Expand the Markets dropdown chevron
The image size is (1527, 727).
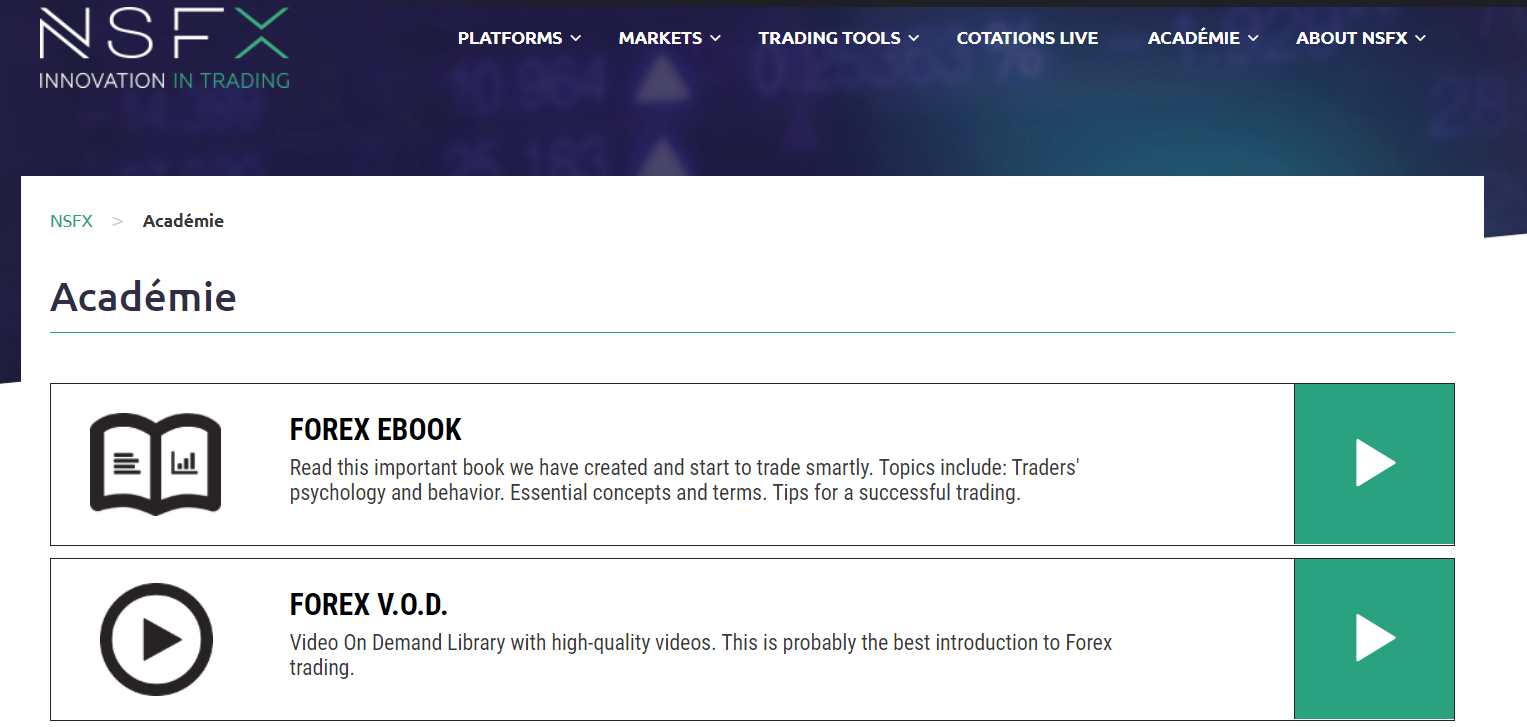coord(716,39)
